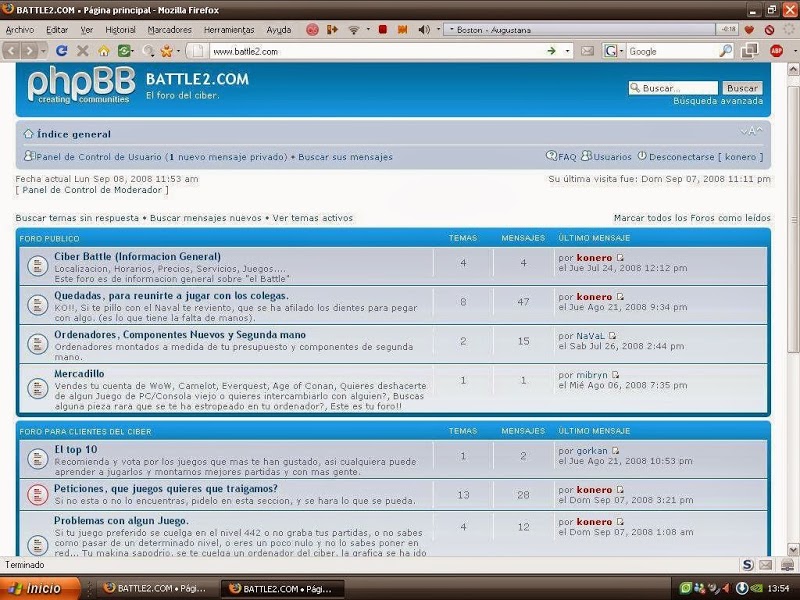This screenshot has width=800, height=600.
Task: Open Ordenadores, Componentes Nuevos y Segunda mano forum
Action: [180, 335]
